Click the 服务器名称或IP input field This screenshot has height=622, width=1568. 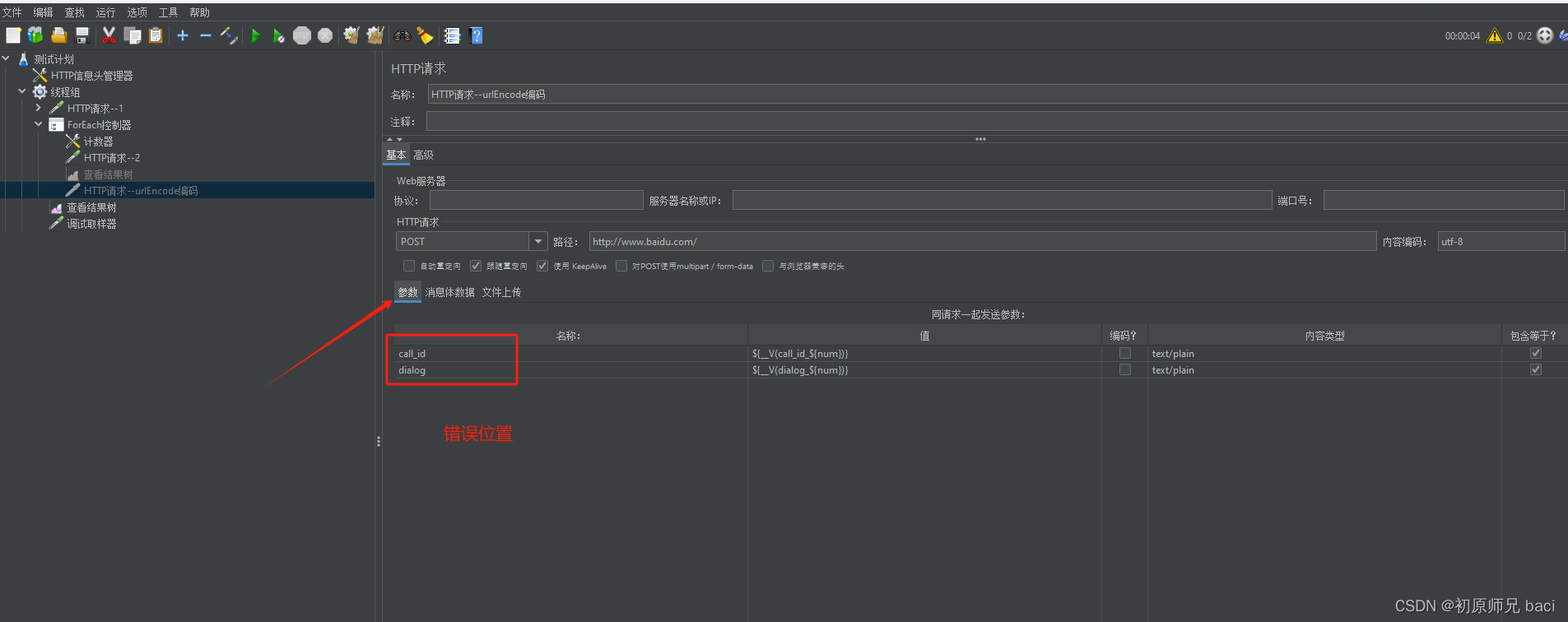1002,200
